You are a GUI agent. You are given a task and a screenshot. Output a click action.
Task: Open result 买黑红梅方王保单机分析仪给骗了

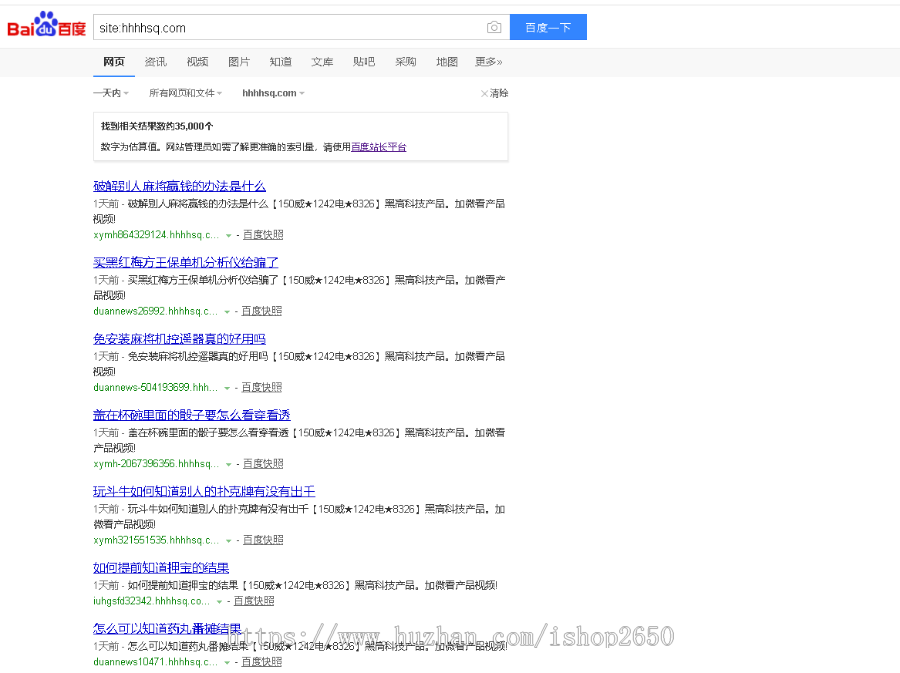pyautogui.click(x=185, y=262)
